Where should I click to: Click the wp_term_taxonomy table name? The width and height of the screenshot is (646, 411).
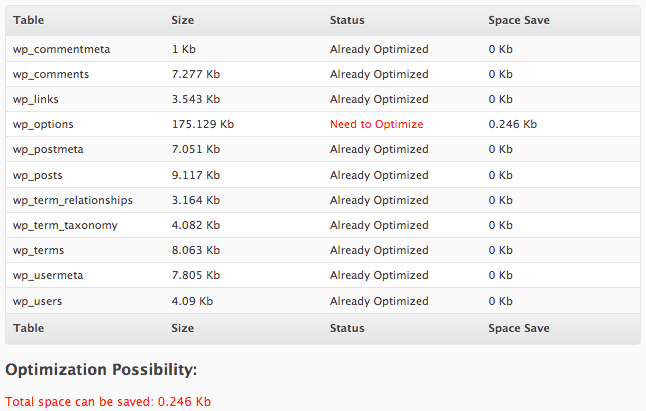click(x=65, y=226)
